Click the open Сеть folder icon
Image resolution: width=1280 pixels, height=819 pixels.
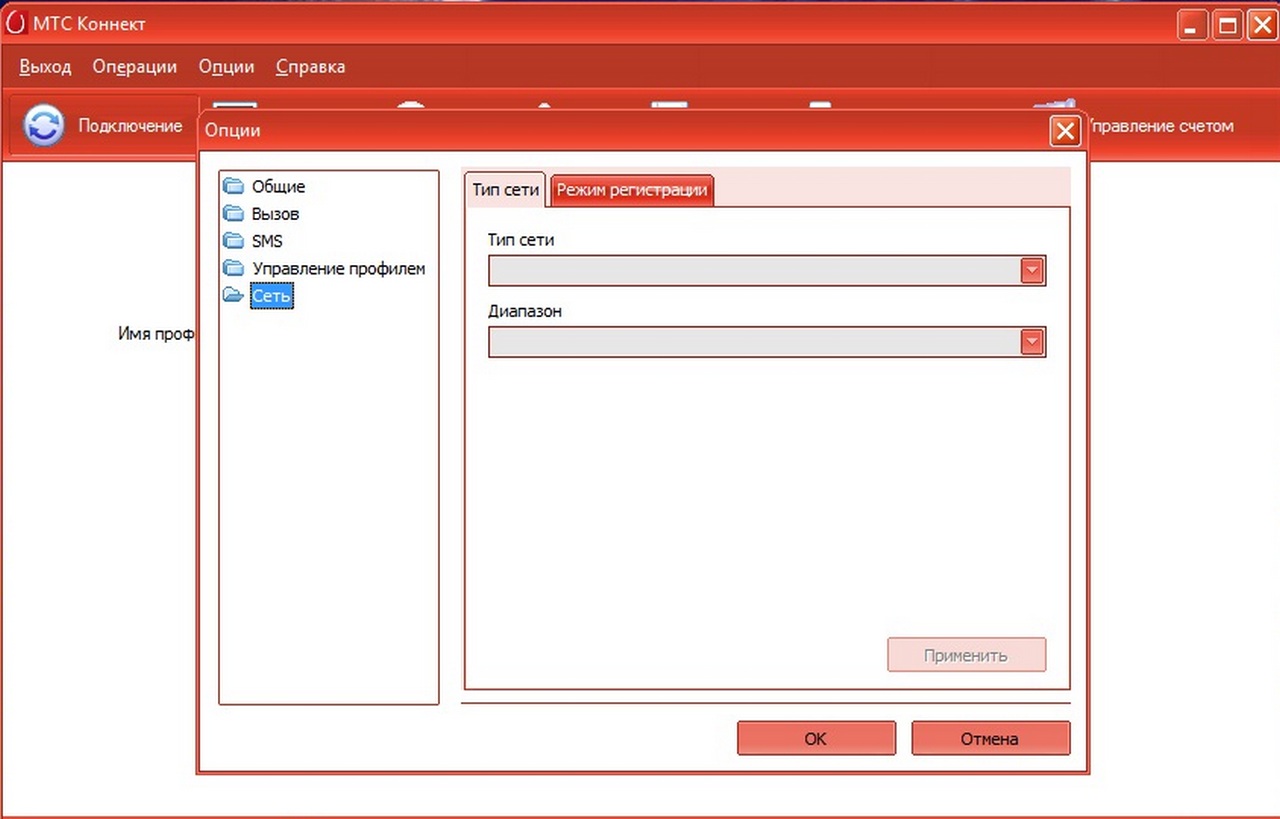(233, 295)
